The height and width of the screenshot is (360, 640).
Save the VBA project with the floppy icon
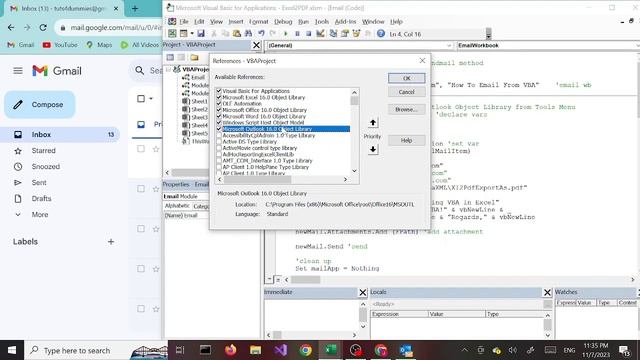[201, 33]
